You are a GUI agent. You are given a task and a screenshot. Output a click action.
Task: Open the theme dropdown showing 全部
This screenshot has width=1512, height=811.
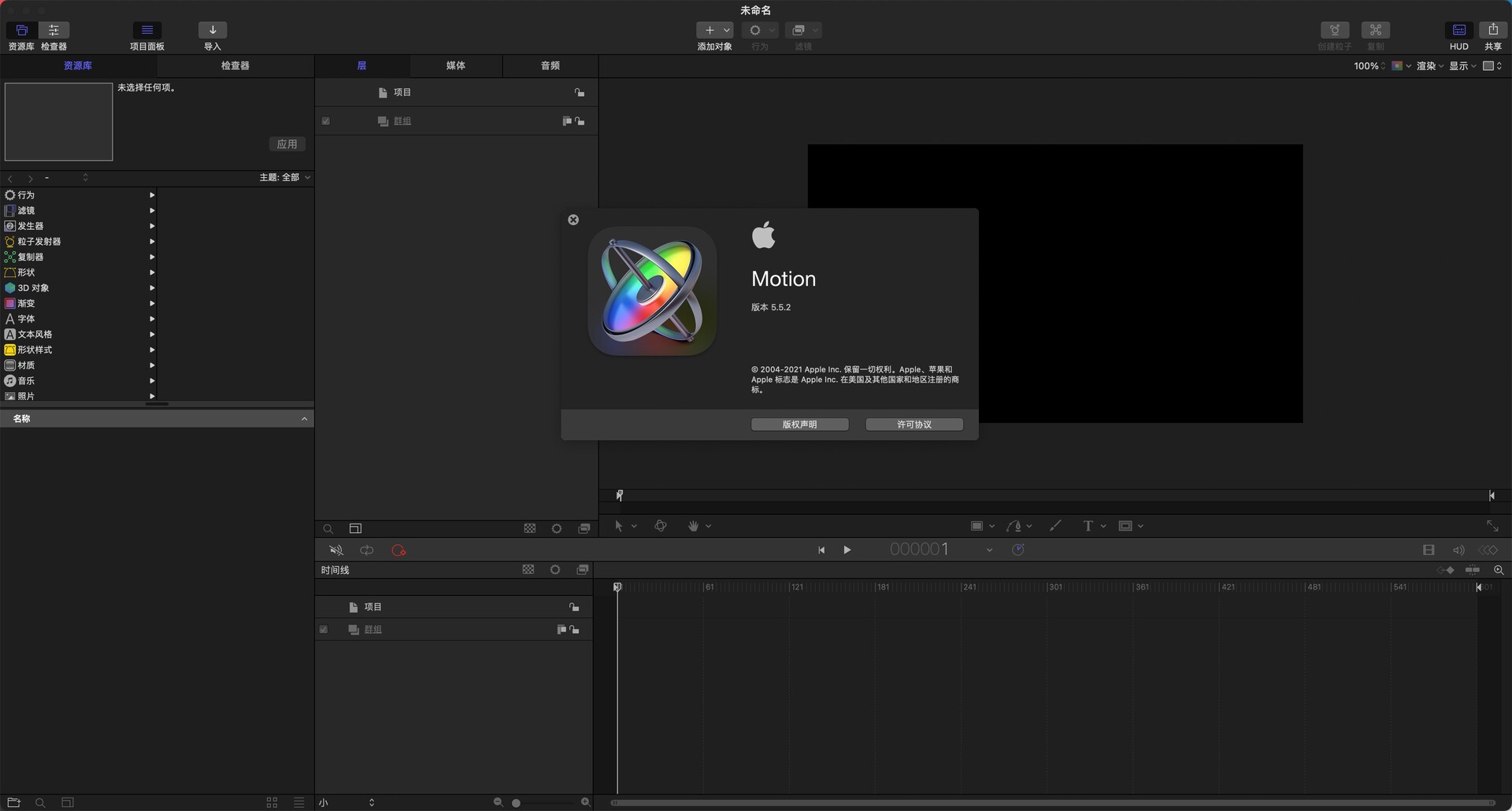pos(285,177)
